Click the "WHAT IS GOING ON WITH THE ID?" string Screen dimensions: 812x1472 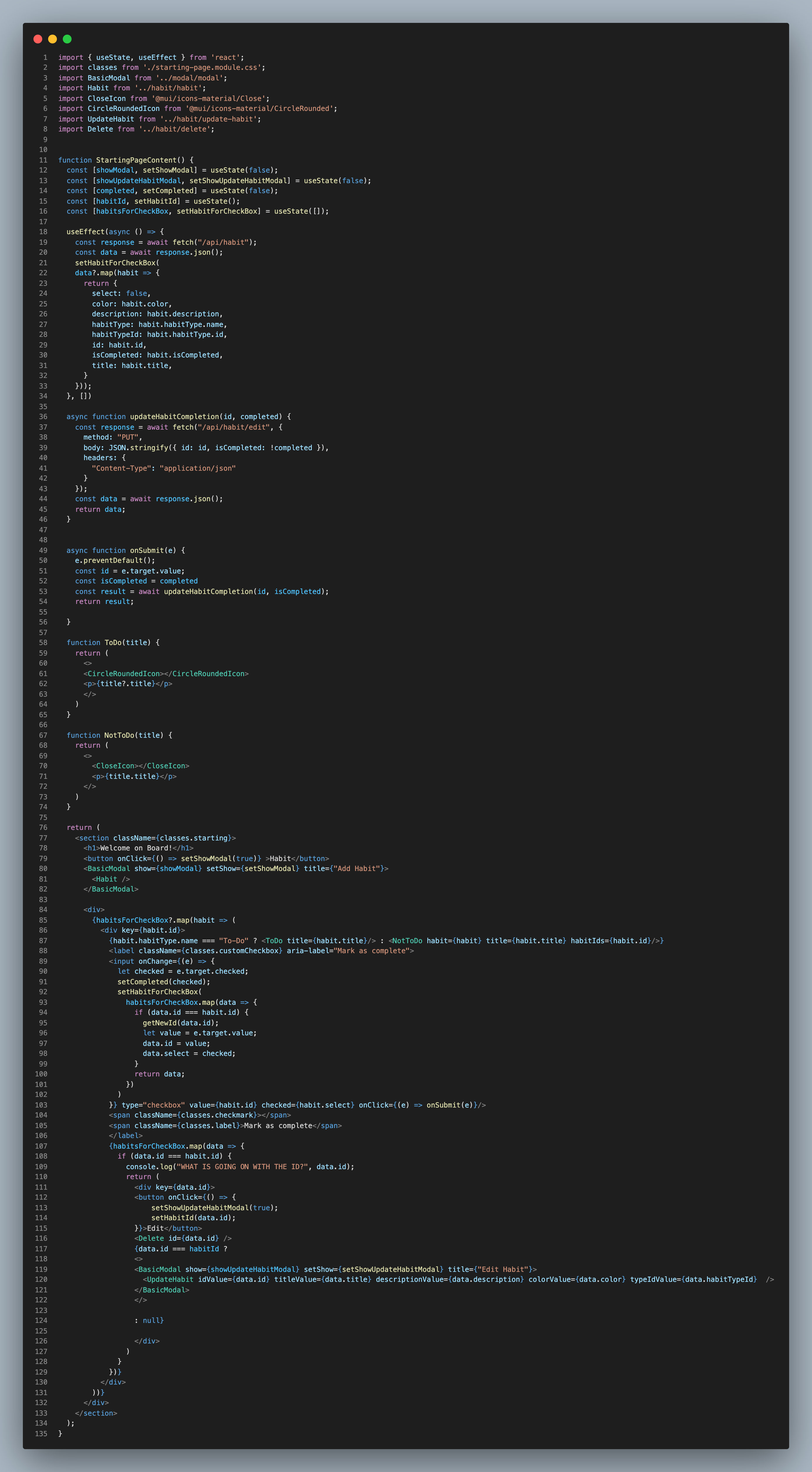242,1167
